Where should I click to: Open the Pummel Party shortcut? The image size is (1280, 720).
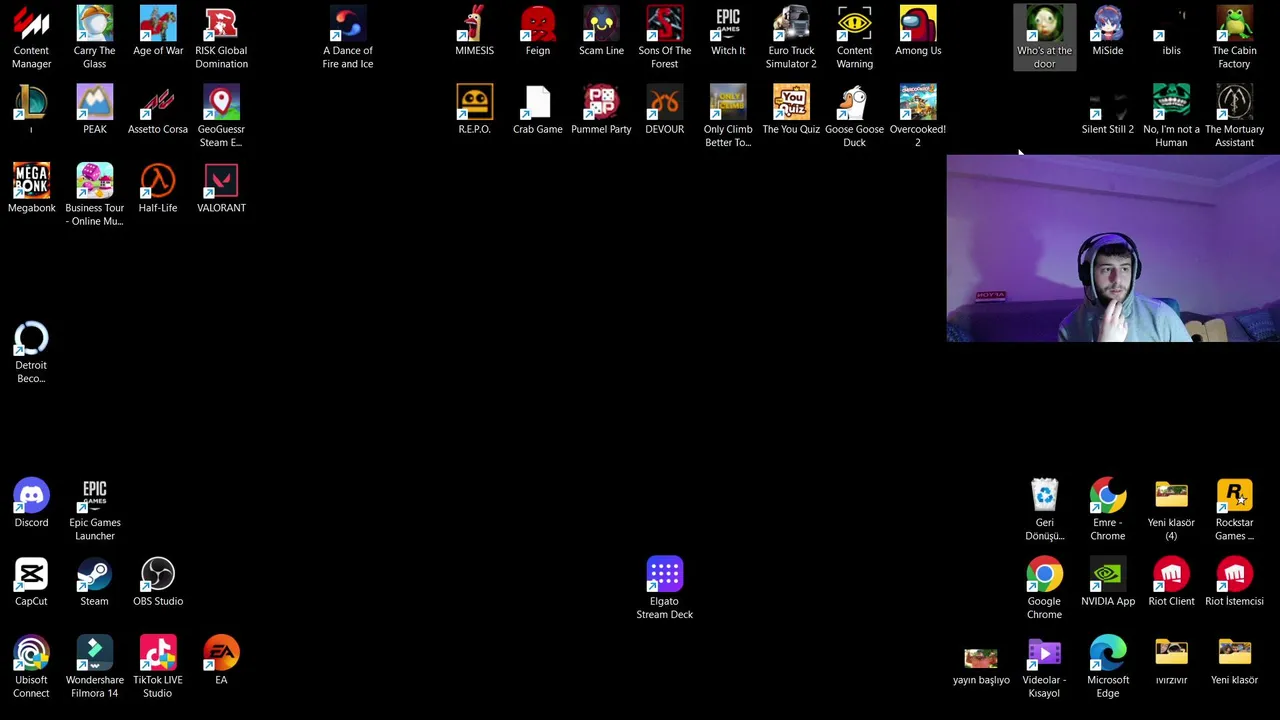(x=601, y=110)
